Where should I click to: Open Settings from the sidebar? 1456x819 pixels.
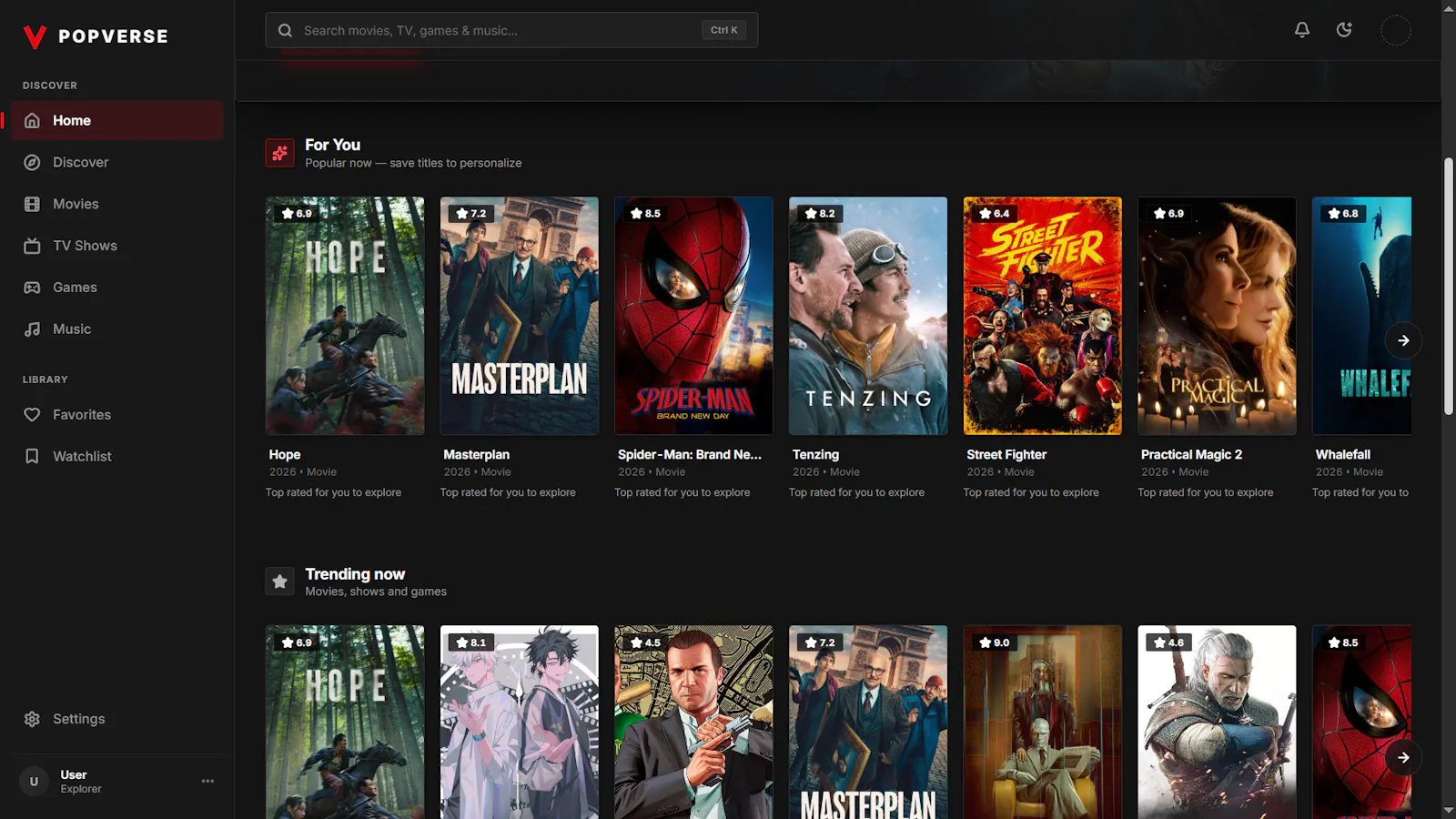[x=117, y=719]
